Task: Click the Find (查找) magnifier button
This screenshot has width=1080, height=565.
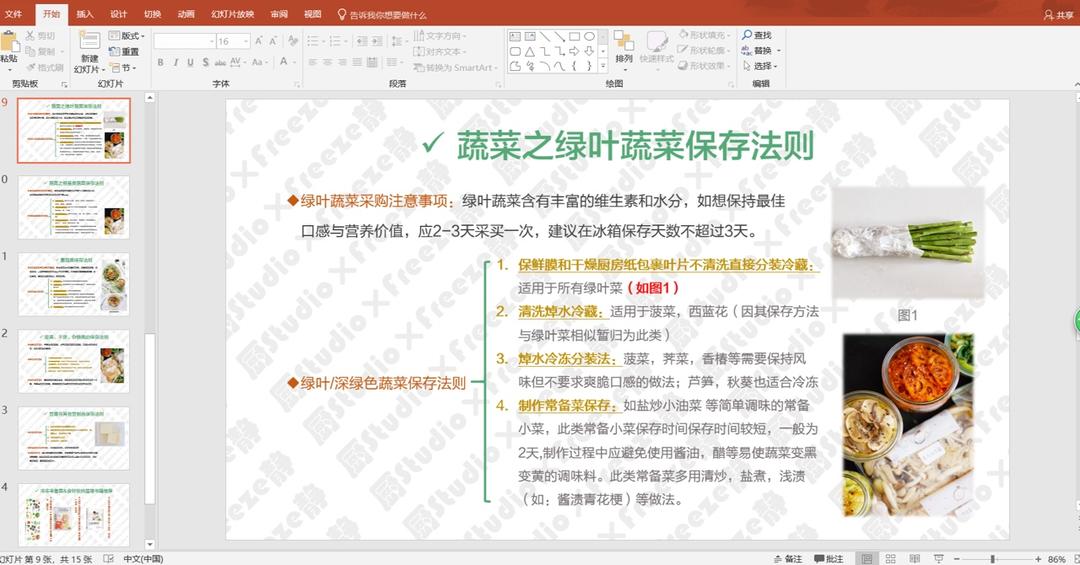Action: pos(756,35)
